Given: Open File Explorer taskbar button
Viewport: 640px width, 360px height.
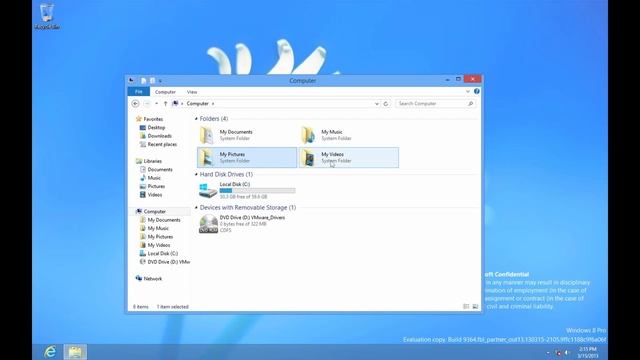Looking at the screenshot, I should [75, 352].
